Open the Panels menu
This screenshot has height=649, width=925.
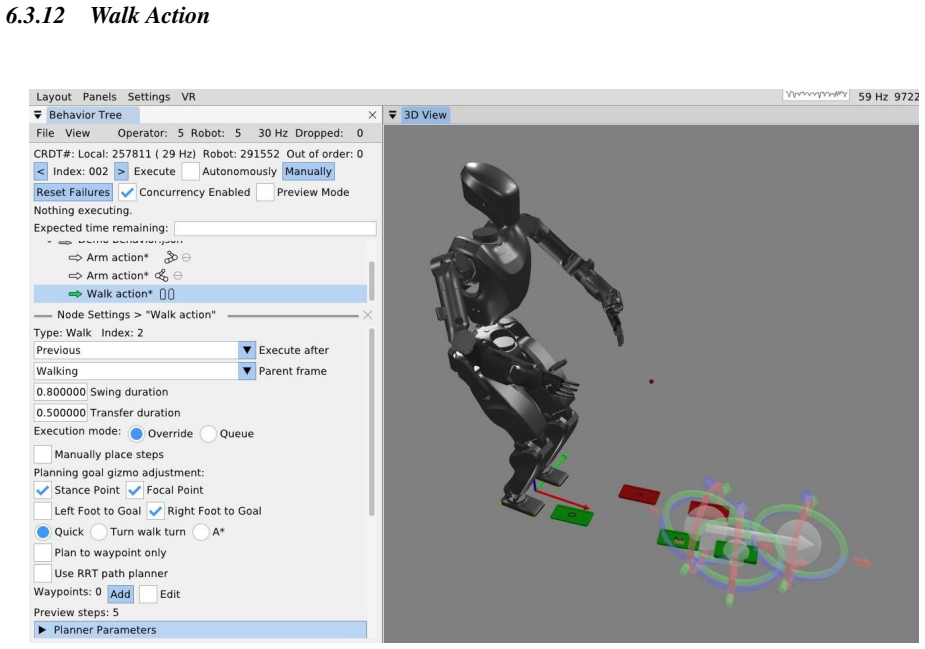99,97
